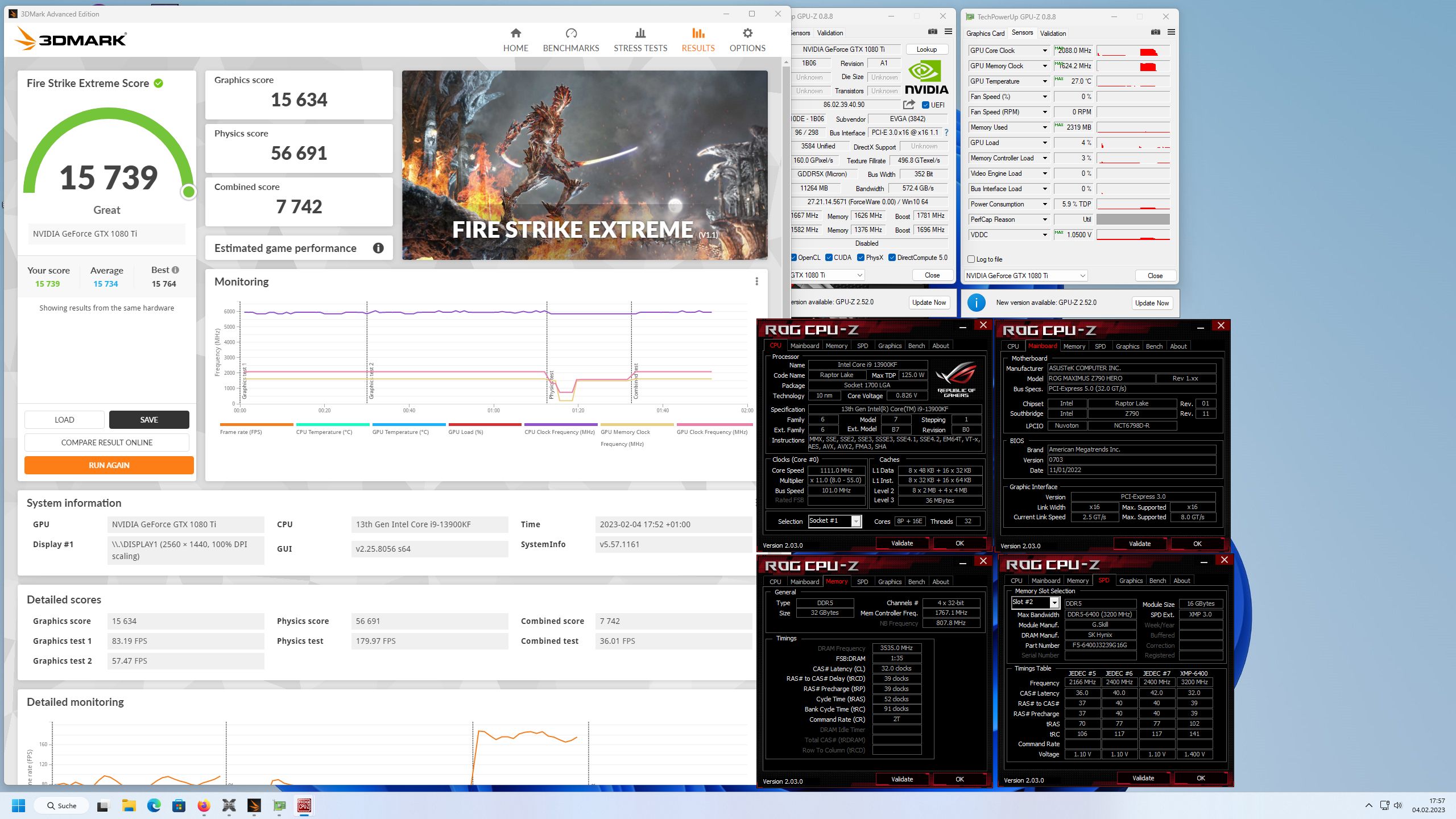
Task: Open Task View on taskbar
Action: point(102,805)
